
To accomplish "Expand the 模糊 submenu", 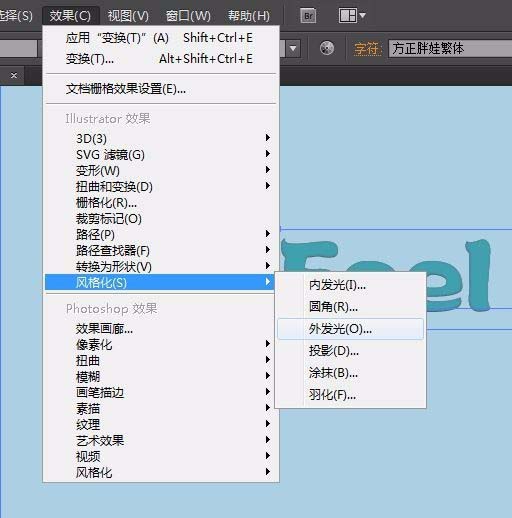I will [161, 376].
